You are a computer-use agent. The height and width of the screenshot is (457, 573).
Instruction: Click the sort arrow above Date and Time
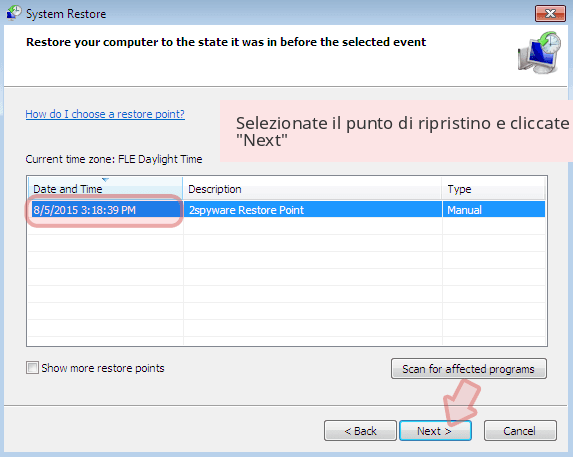105,180
